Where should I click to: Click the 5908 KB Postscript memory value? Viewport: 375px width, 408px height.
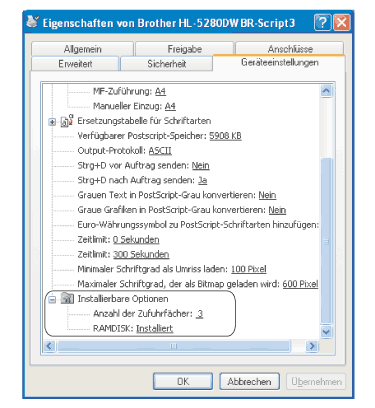tap(225, 136)
